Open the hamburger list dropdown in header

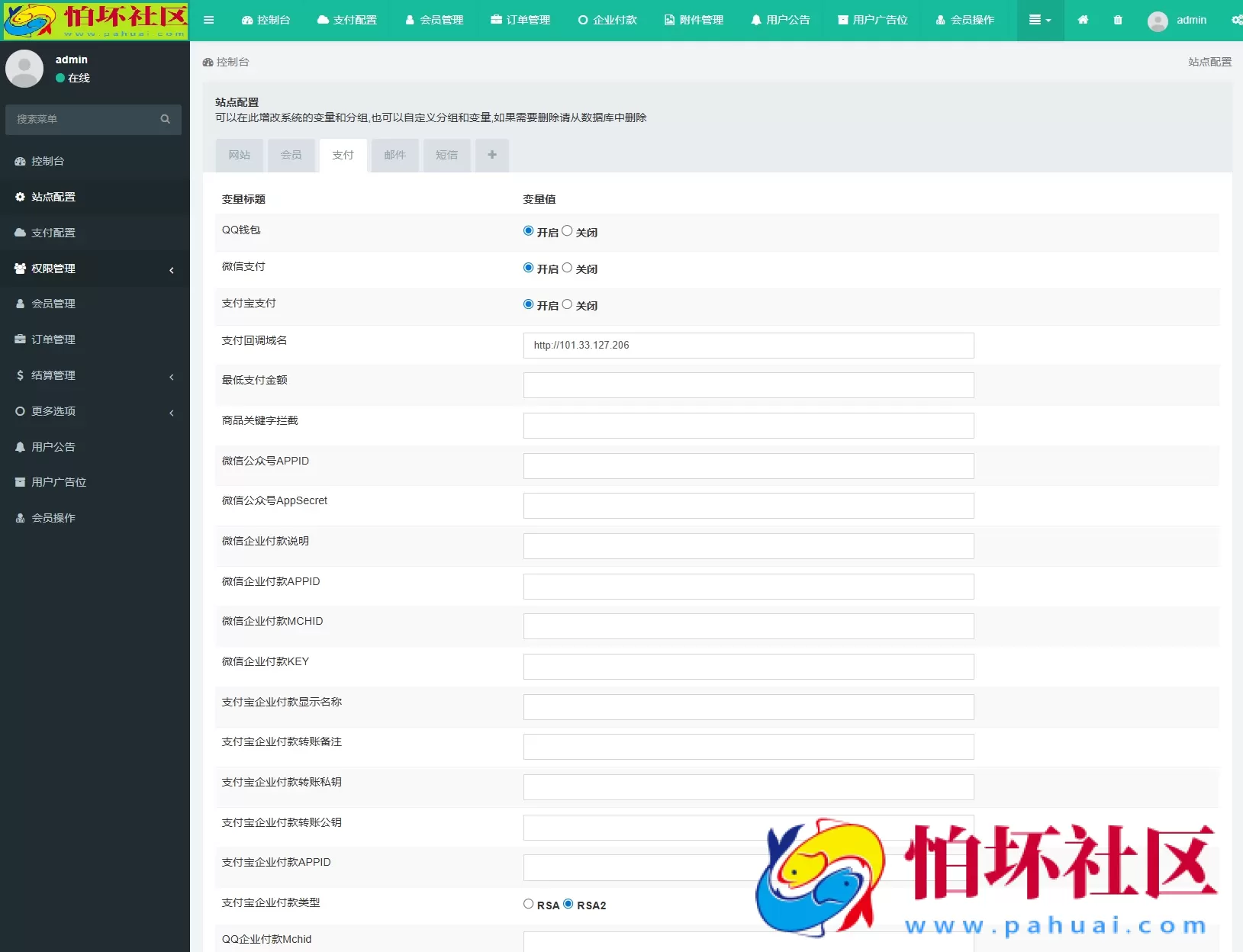pyautogui.click(x=1040, y=21)
